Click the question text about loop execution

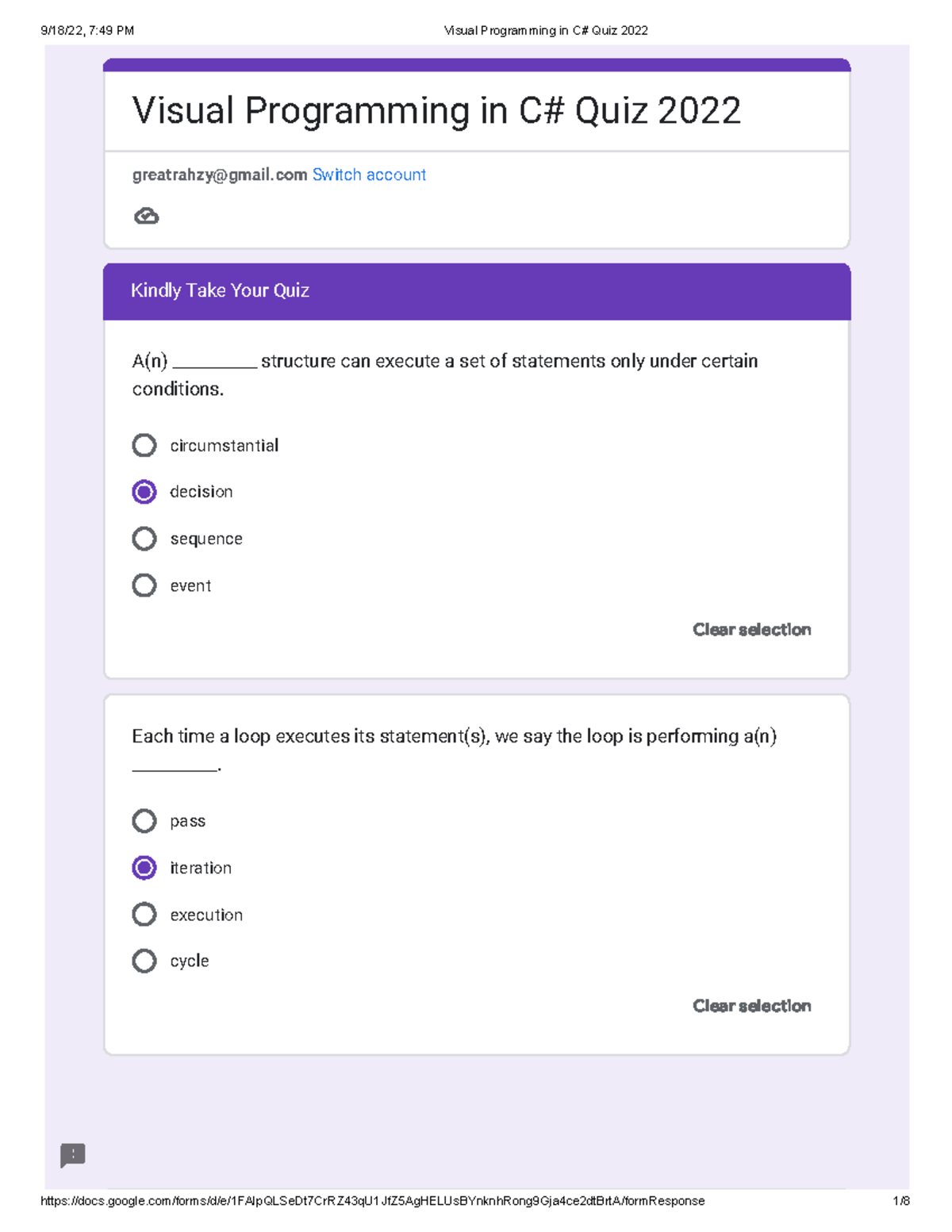454,737
